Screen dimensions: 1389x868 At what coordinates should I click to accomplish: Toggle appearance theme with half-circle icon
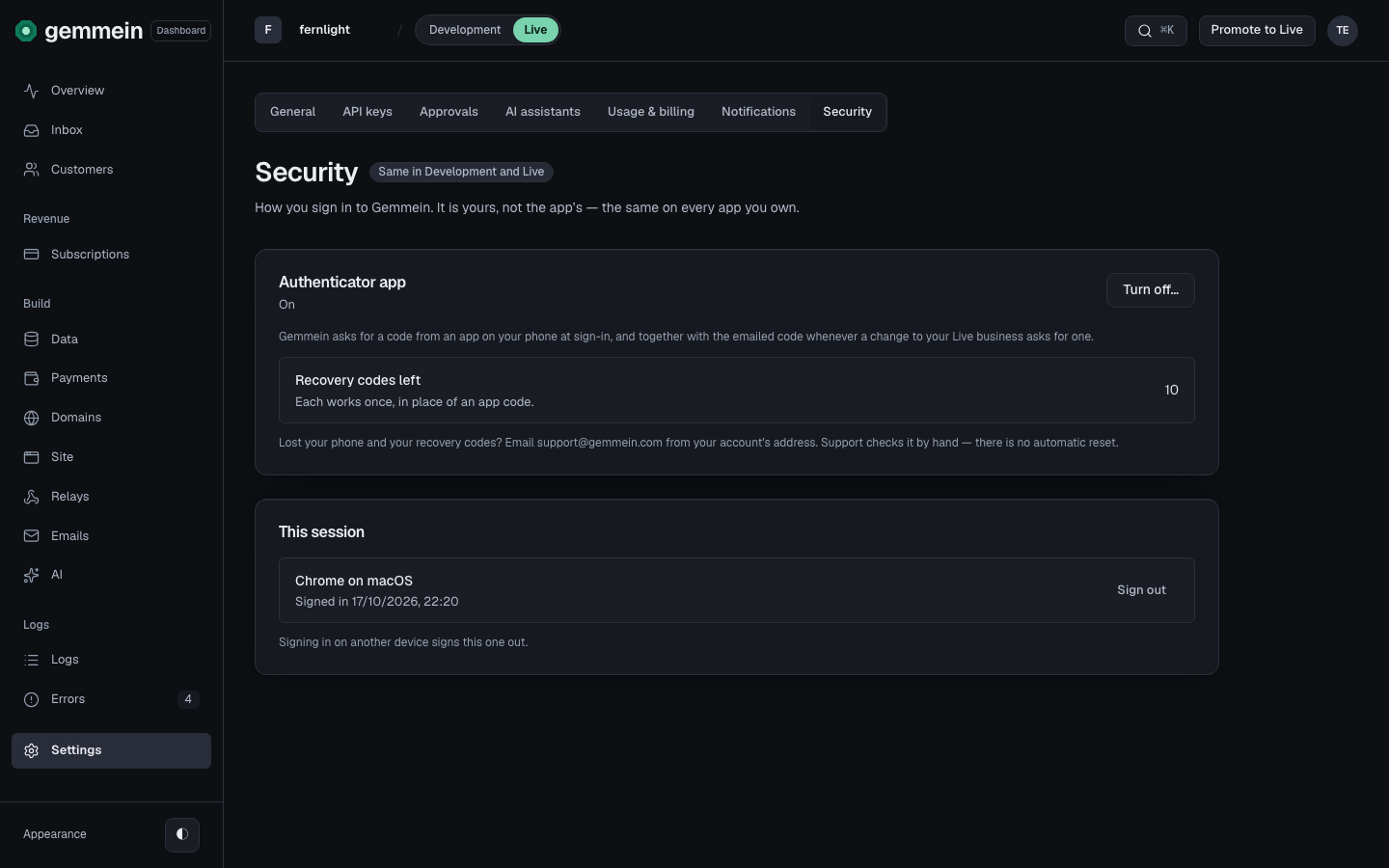pos(182,834)
